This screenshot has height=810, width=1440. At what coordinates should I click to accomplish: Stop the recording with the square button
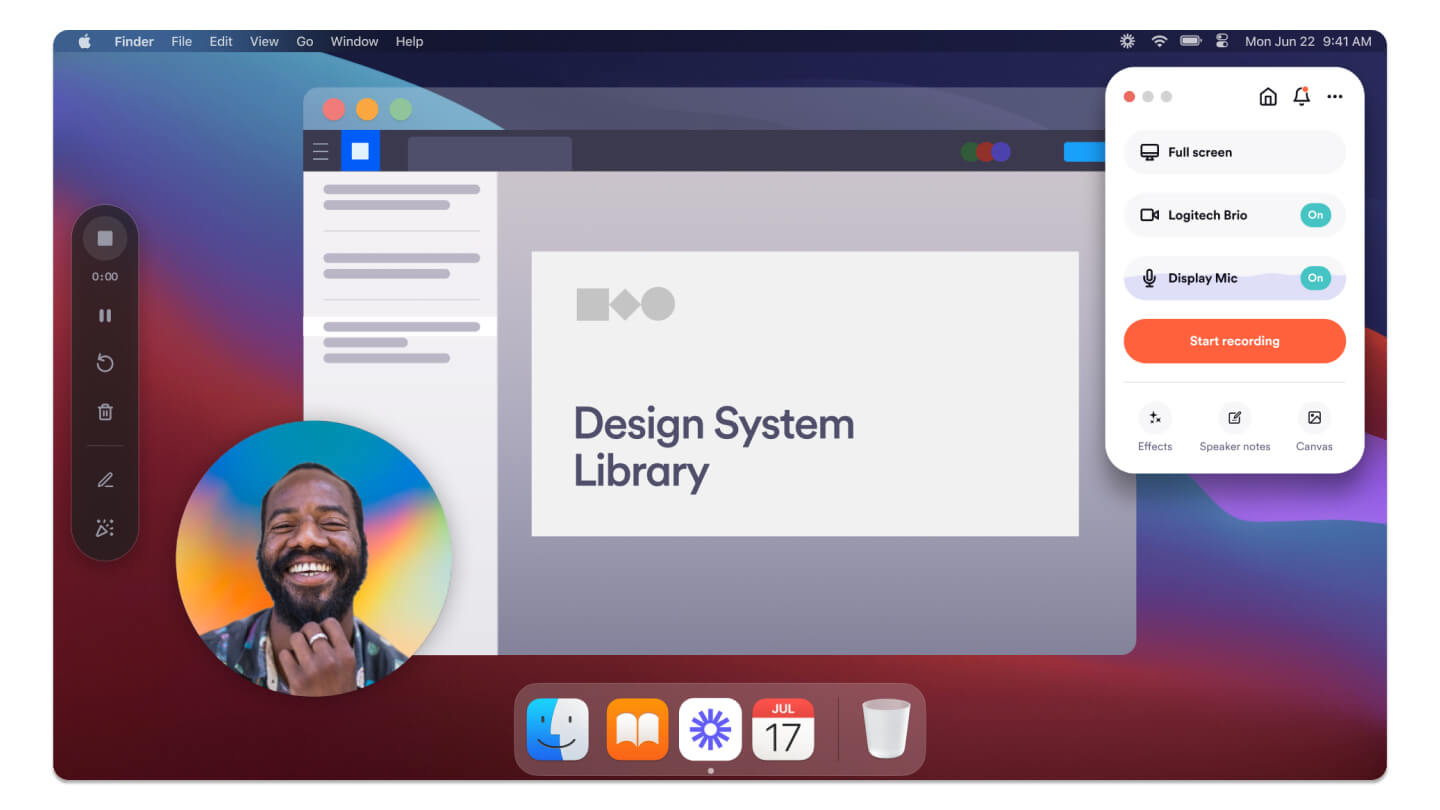105,237
